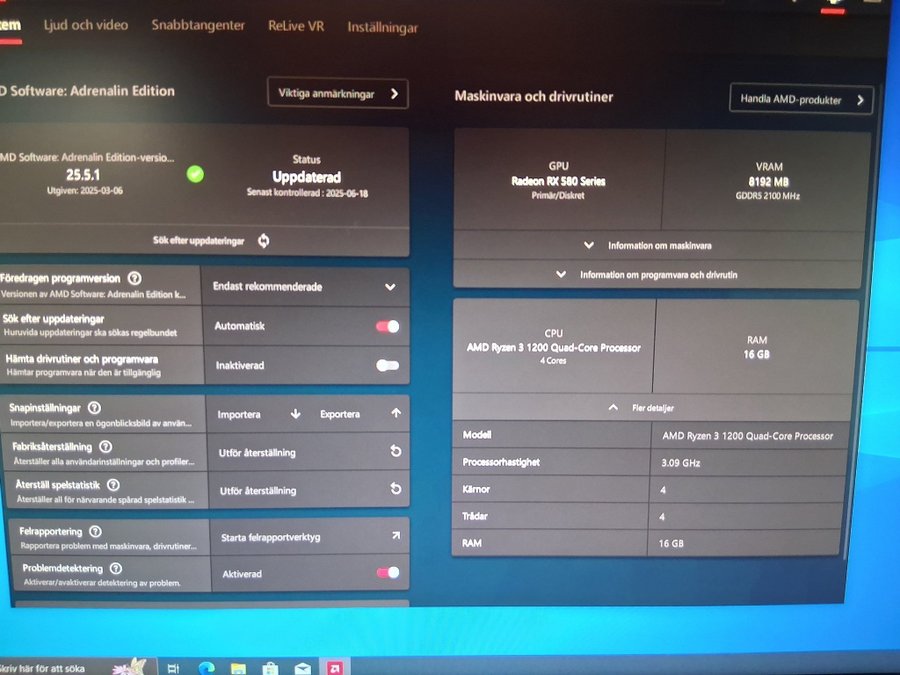Open help icon next to Föredragen programversion
The height and width of the screenshot is (675, 900).
(x=134, y=278)
